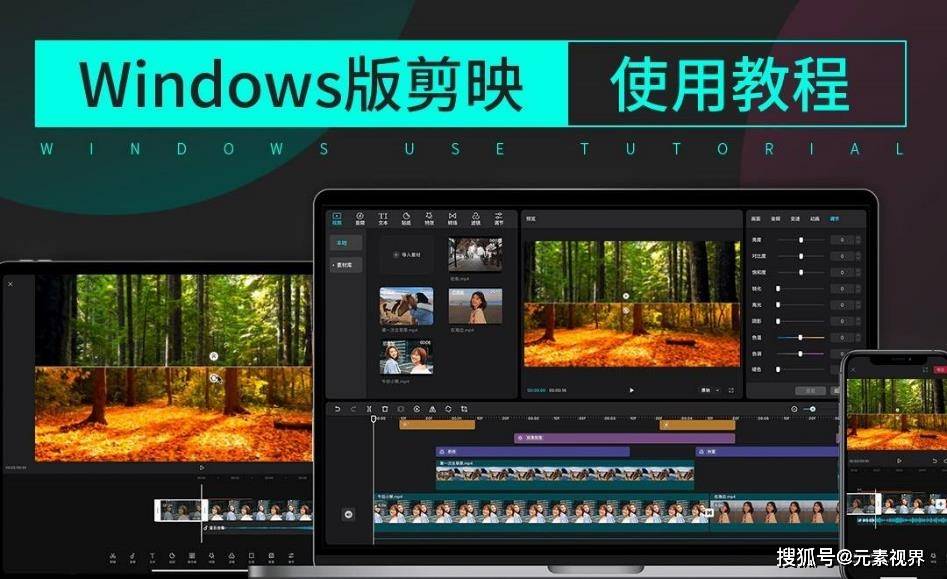Open the 调节 (Adjust) icon in top toolbar

coord(498,219)
